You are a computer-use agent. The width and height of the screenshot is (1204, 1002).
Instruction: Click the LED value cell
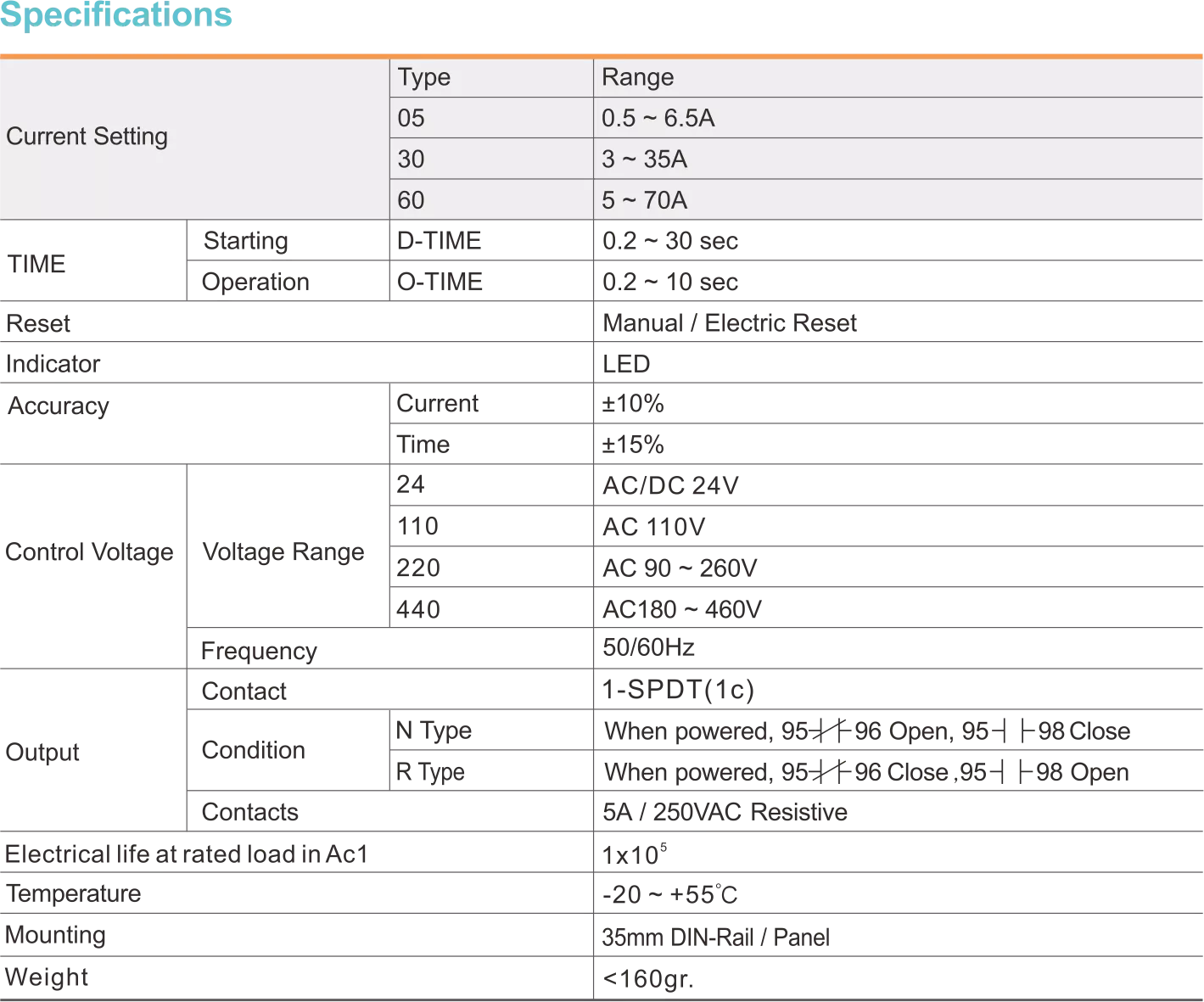(626, 363)
